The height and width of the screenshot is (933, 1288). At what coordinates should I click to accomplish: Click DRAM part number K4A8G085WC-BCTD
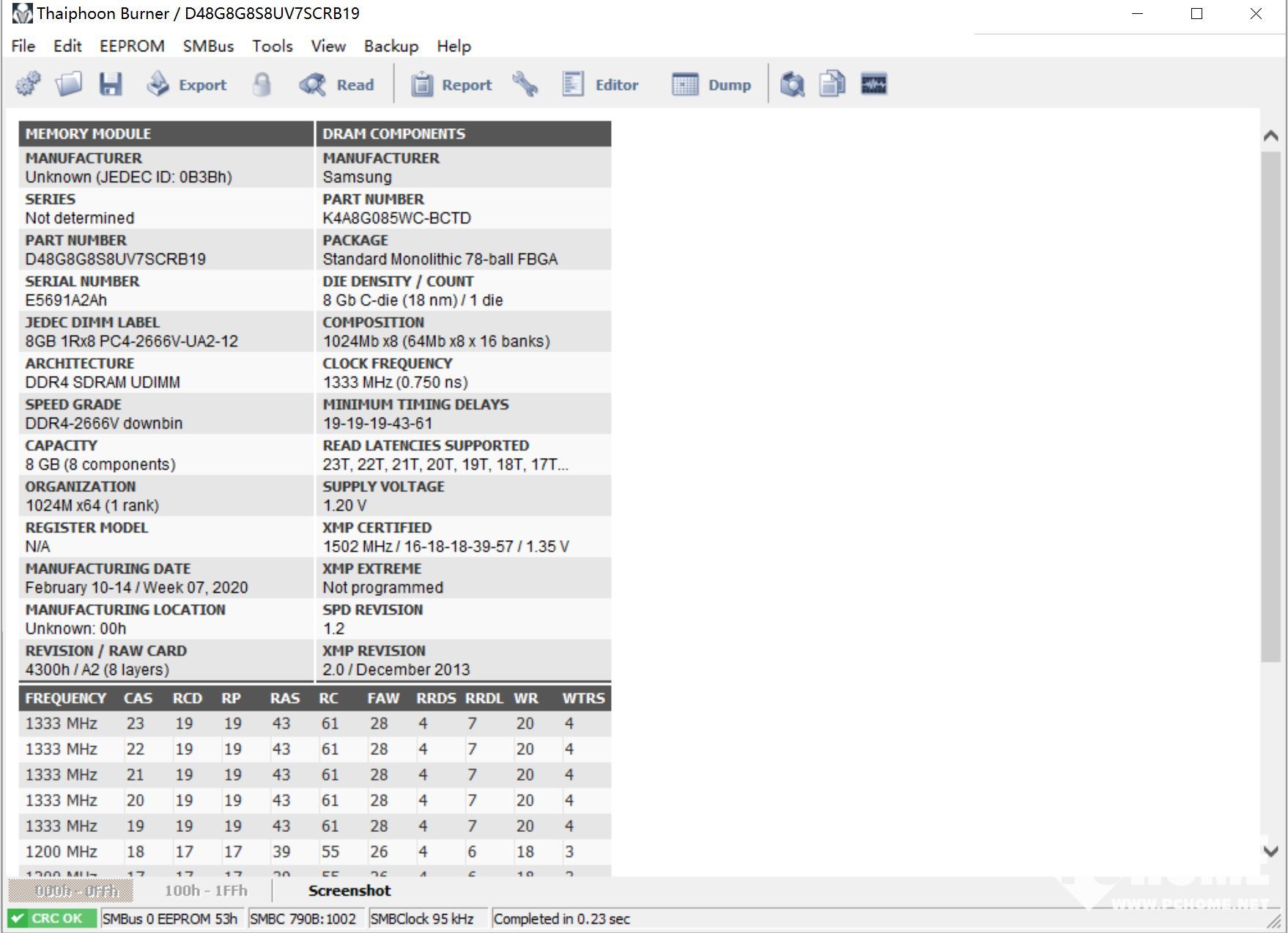click(396, 218)
